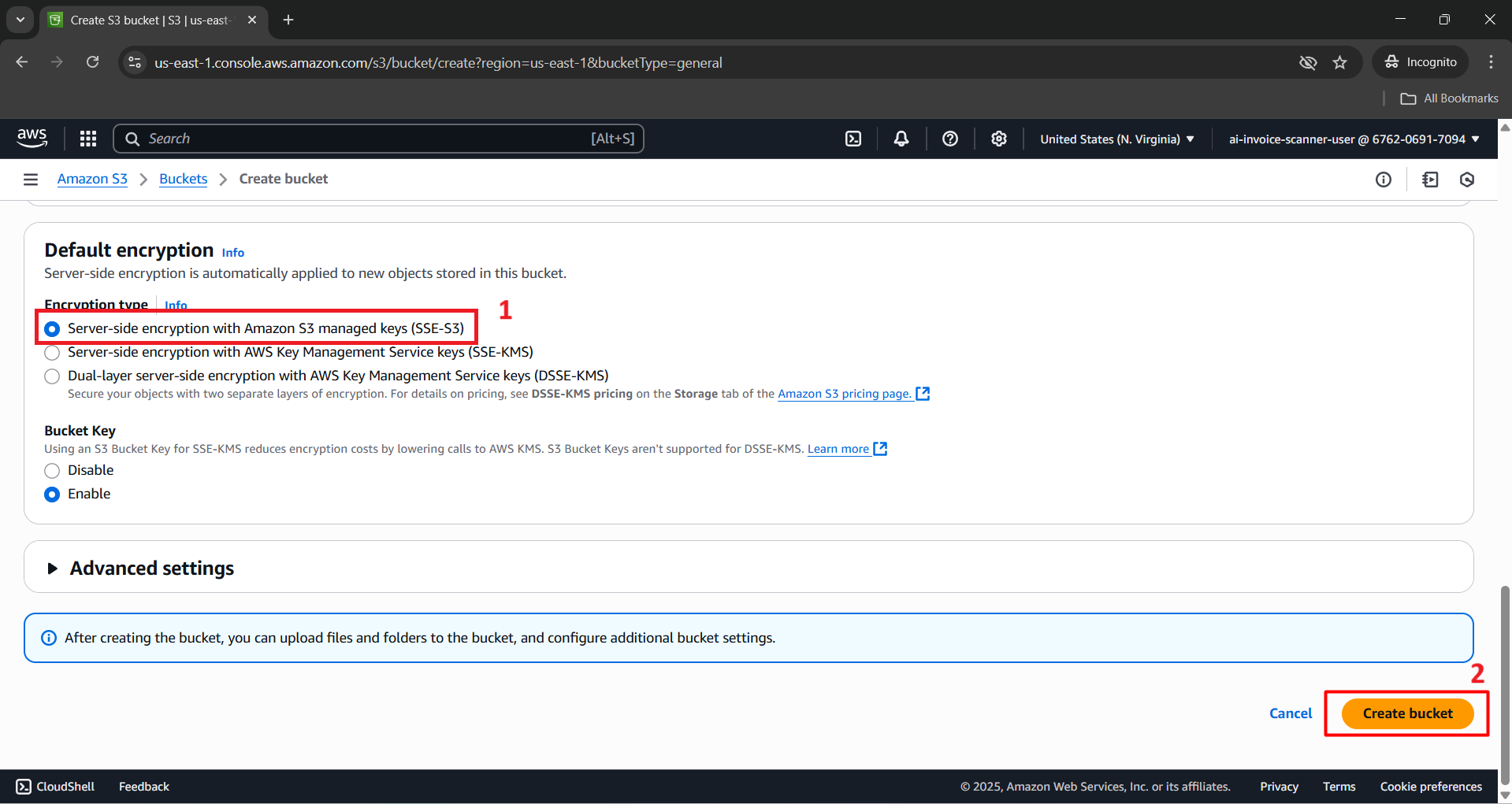Toggle the side navigation hamburger menu
Screen dimensions: 1512x804
click(31, 180)
